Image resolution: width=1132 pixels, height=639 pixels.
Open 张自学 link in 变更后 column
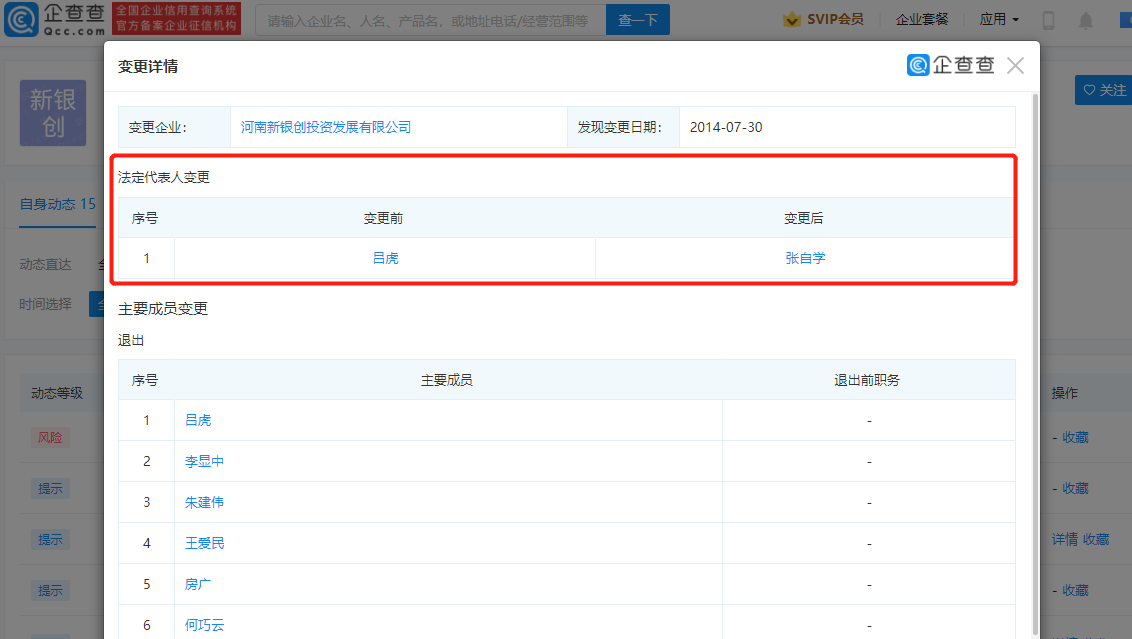click(x=805, y=258)
